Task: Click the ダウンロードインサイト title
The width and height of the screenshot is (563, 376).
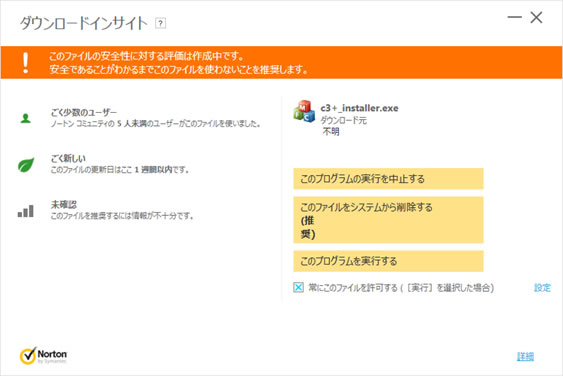Action: [83, 23]
